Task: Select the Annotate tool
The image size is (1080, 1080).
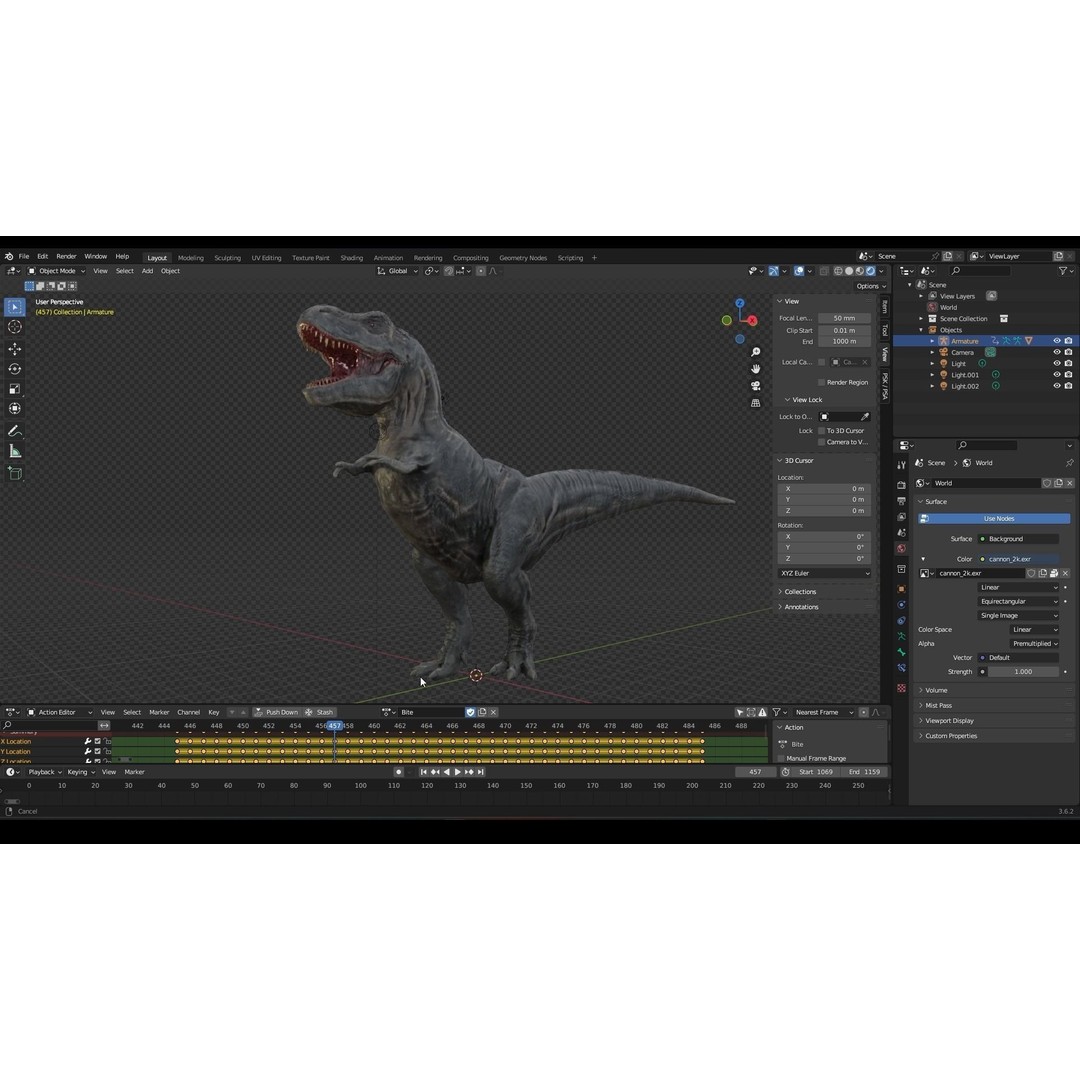Action: [14, 431]
